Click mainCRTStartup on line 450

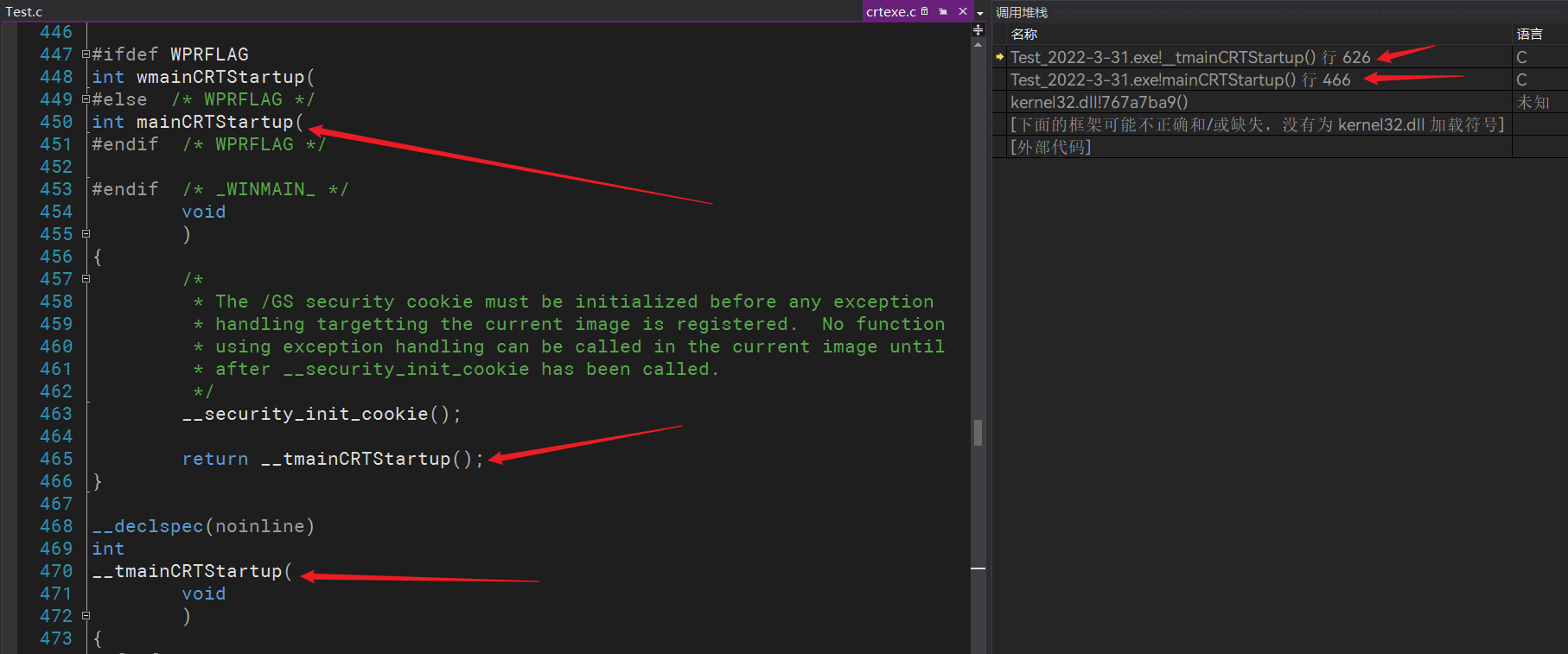pos(215,122)
